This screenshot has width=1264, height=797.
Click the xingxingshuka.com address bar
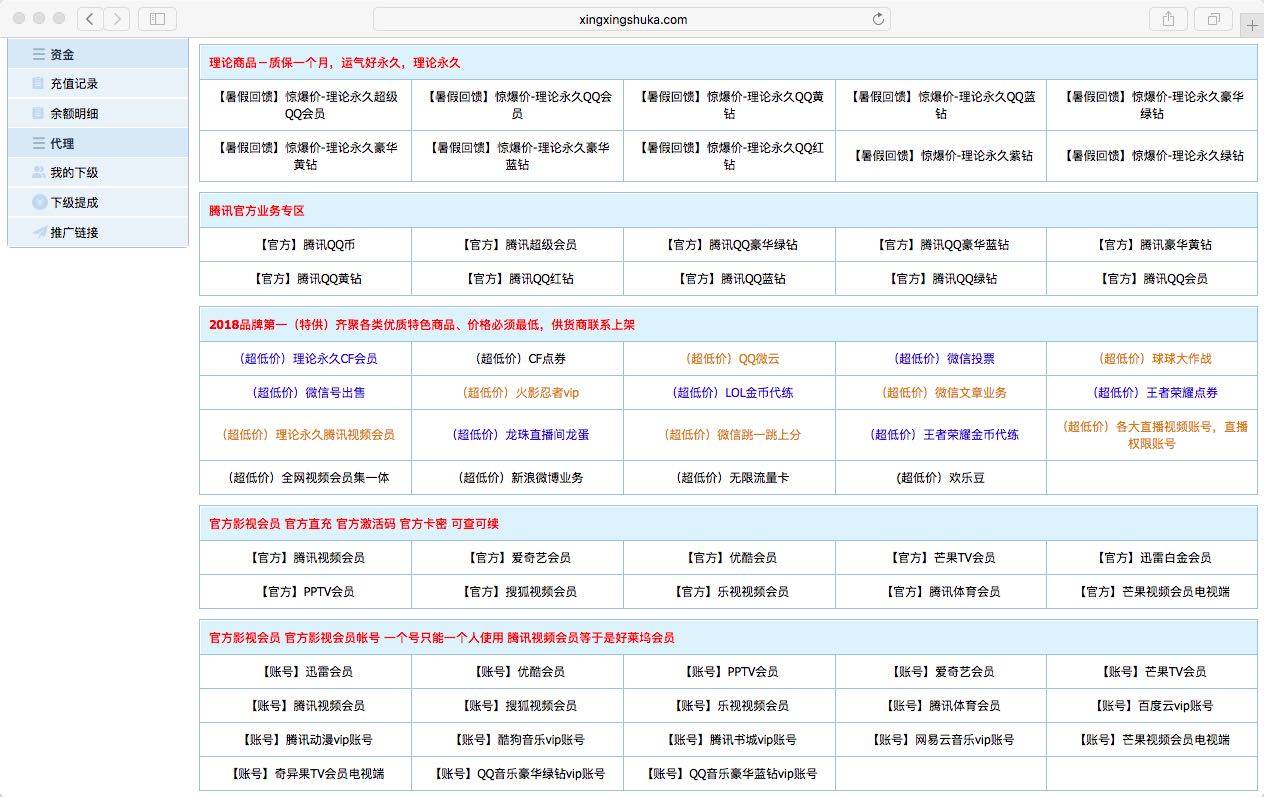pyautogui.click(x=632, y=19)
